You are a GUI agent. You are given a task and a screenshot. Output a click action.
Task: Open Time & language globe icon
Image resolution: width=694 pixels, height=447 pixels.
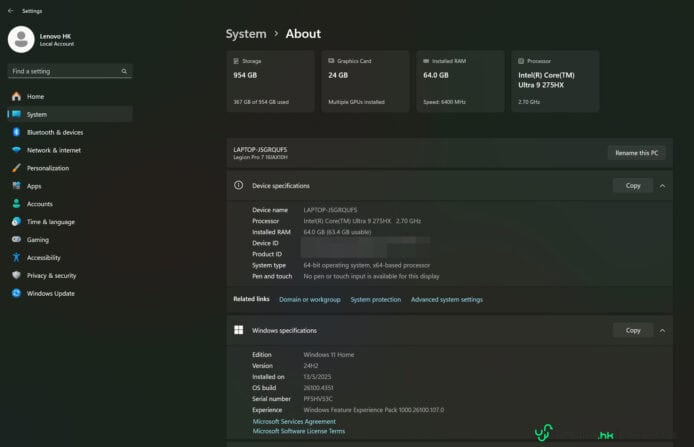[x=16, y=222]
